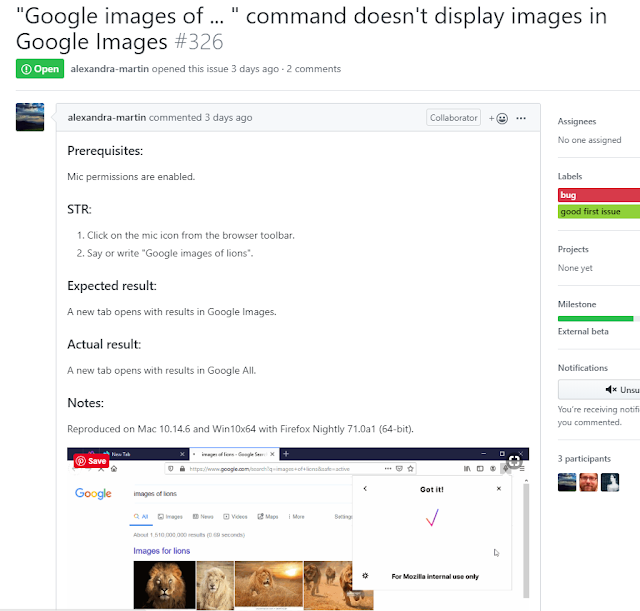Click 'For Mozilla internal use only' text
Image resolution: width=640 pixels, height=611 pixels.
click(435, 576)
